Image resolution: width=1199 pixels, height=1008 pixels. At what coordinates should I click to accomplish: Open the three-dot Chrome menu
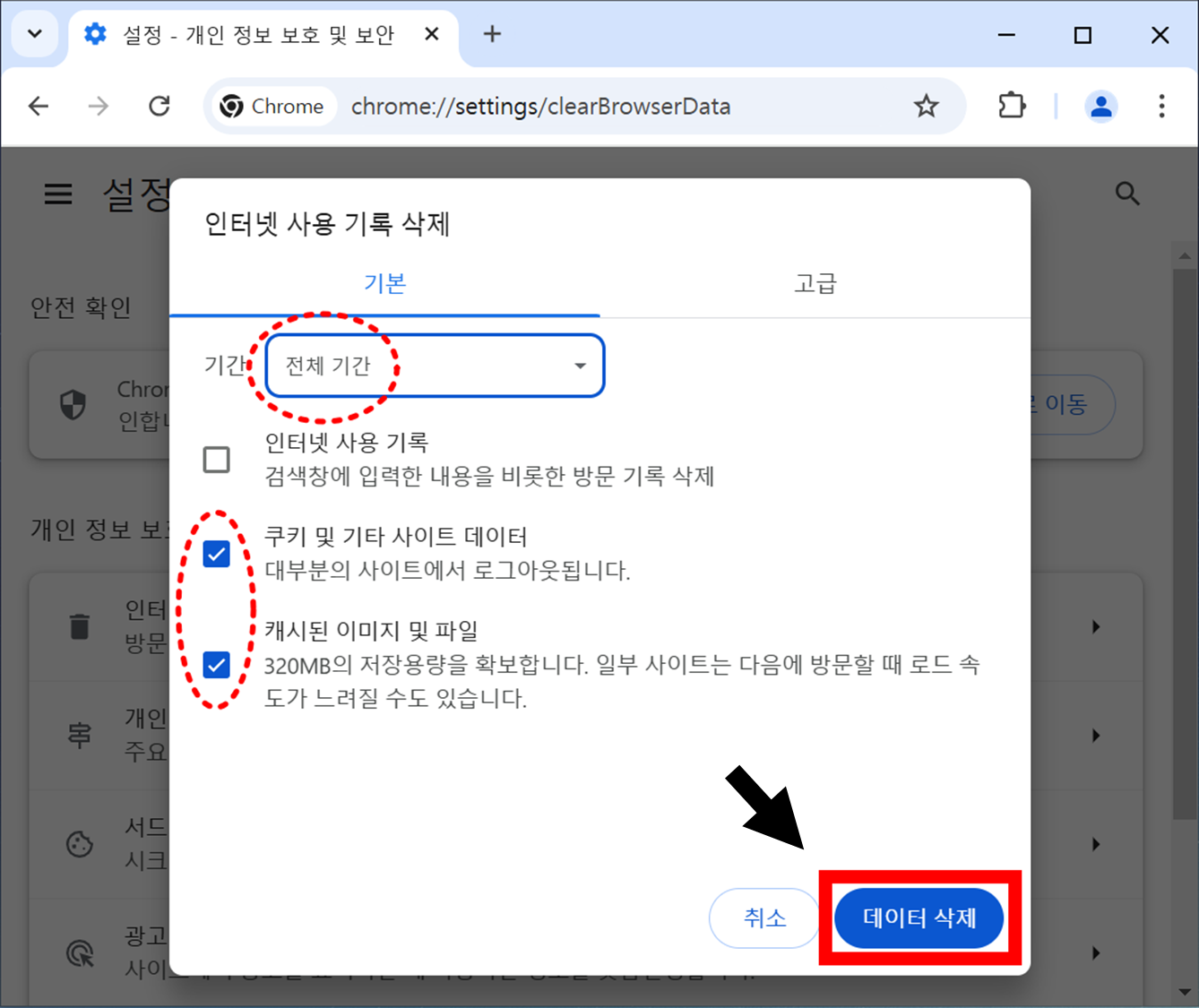1160,106
